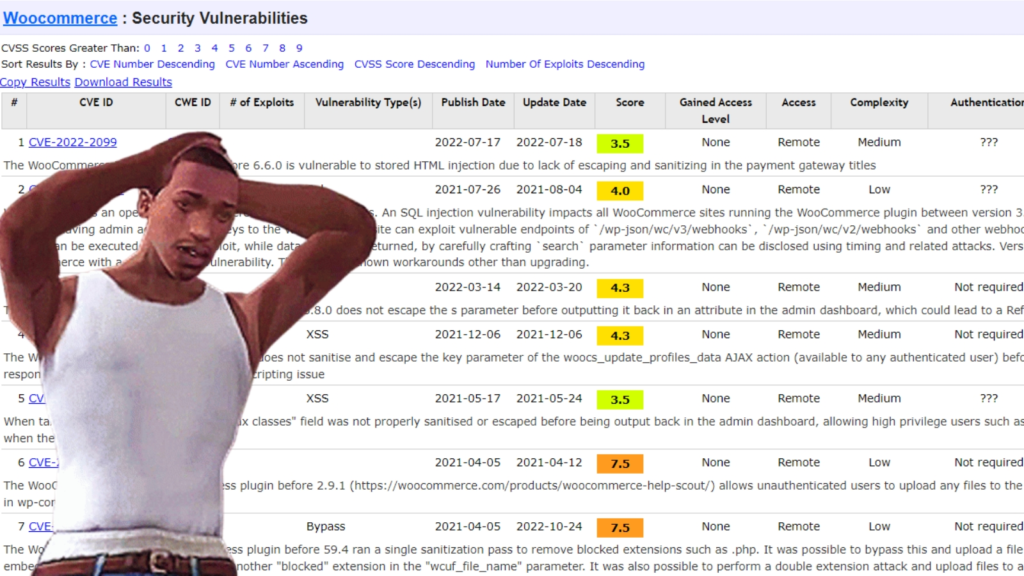This screenshot has width=1024, height=576.
Task: Open the CVE link in row 7
Action: pyautogui.click(x=40, y=526)
